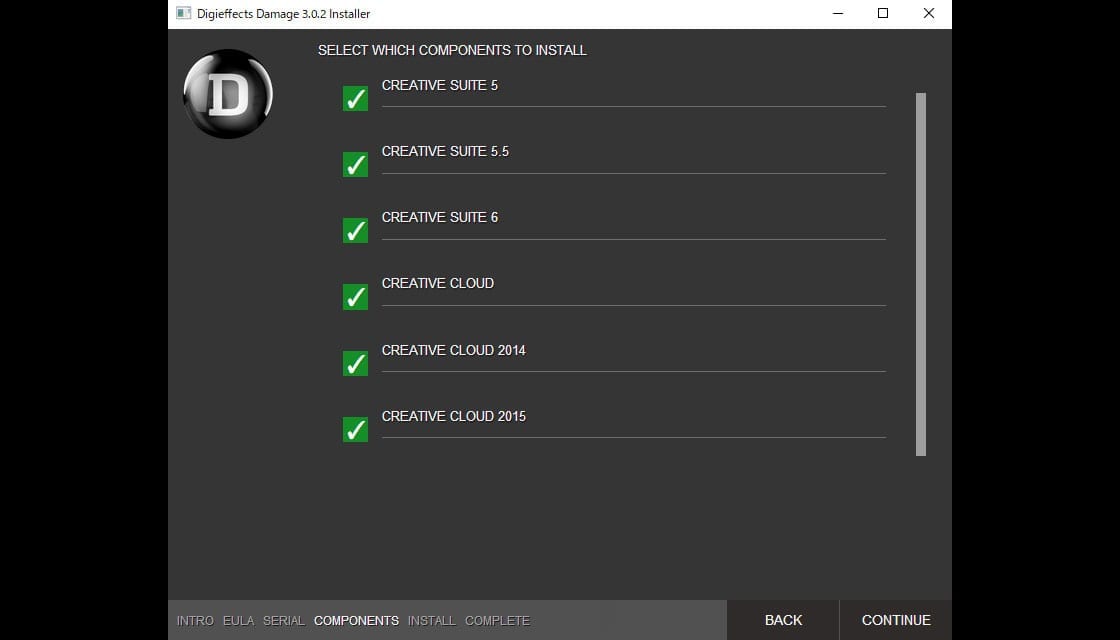The width and height of the screenshot is (1120, 640).
Task: Click the Digieffects D sphere logo
Action: pos(228,94)
